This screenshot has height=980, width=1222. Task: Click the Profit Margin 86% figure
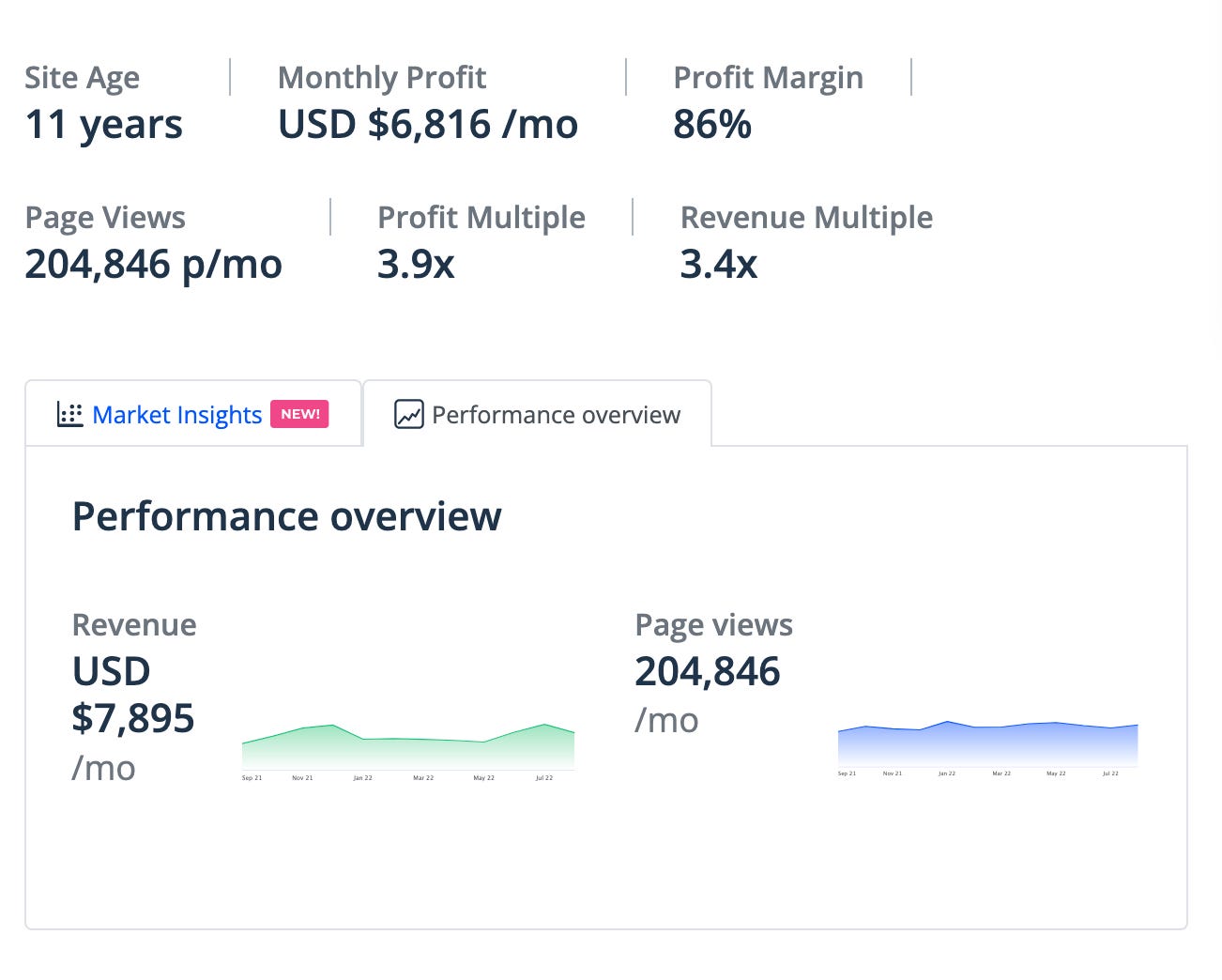(x=712, y=124)
